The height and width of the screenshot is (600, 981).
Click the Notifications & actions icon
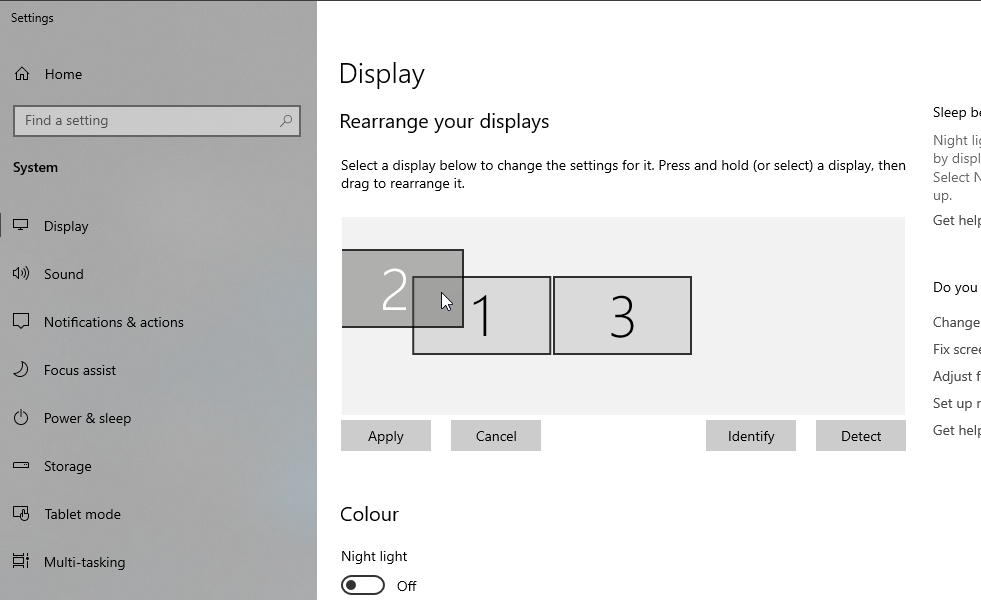pyautogui.click(x=21, y=322)
